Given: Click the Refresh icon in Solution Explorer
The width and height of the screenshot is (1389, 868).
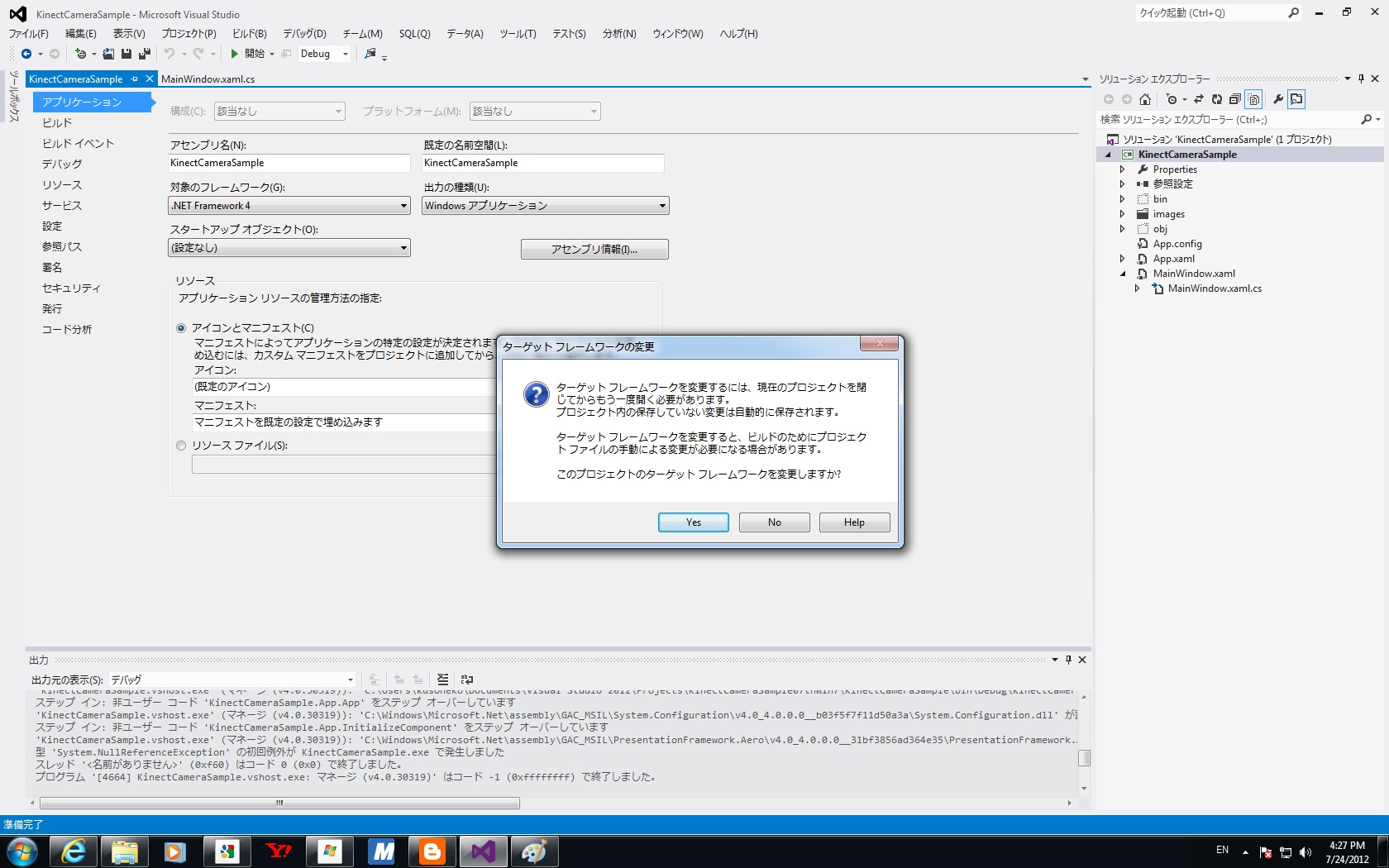Looking at the screenshot, I should [x=1217, y=99].
